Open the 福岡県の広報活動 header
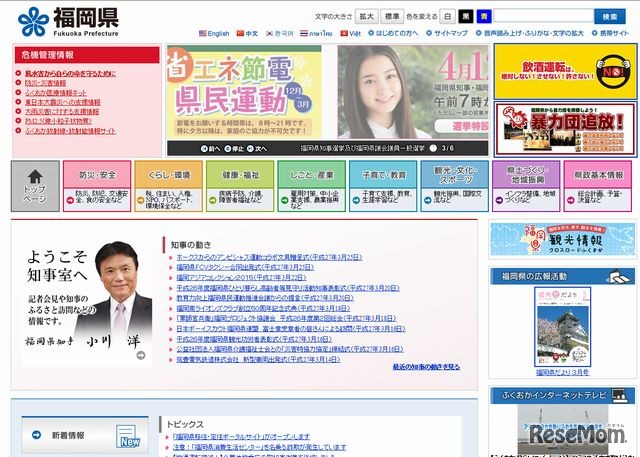The width and height of the screenshot is (640, 457). [562, 277]
